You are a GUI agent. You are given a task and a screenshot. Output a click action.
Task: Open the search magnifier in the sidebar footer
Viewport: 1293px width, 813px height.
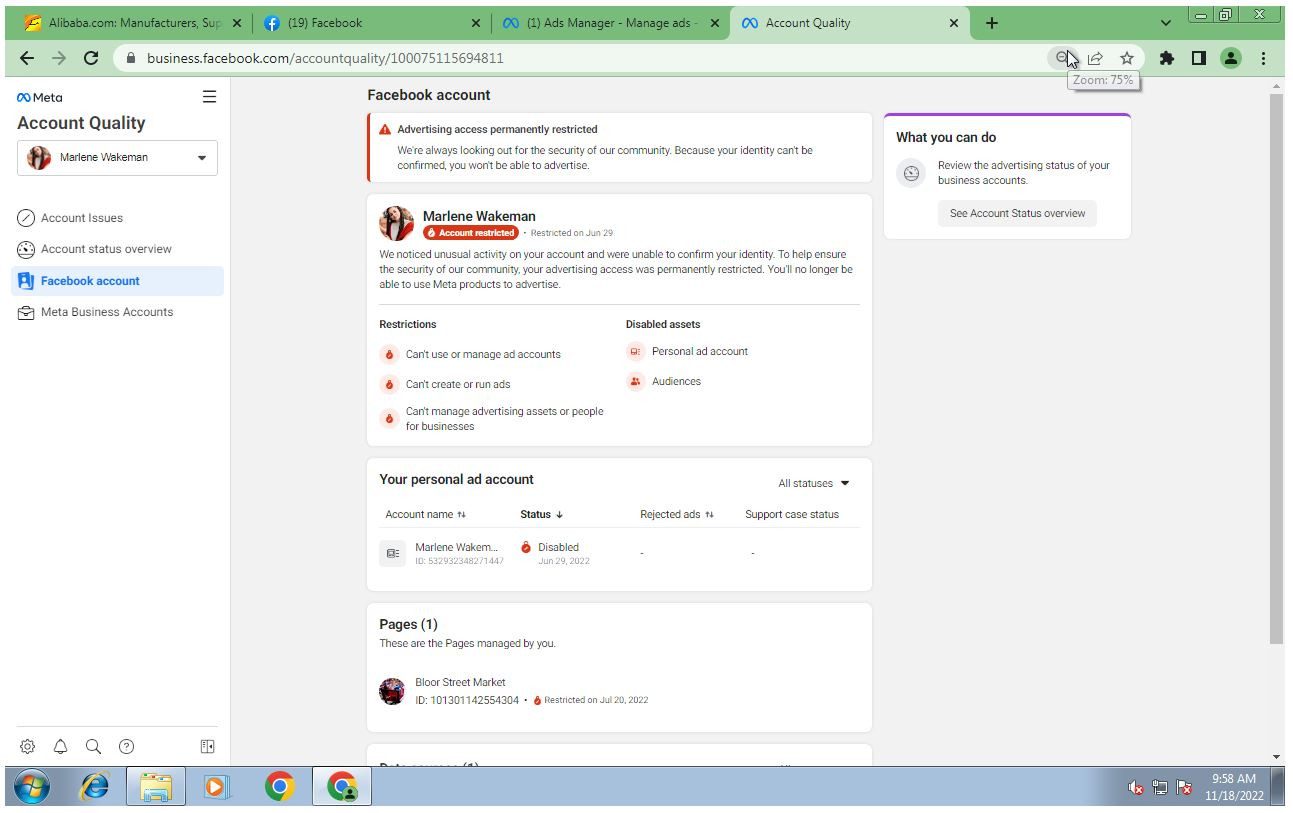(93, 746)
